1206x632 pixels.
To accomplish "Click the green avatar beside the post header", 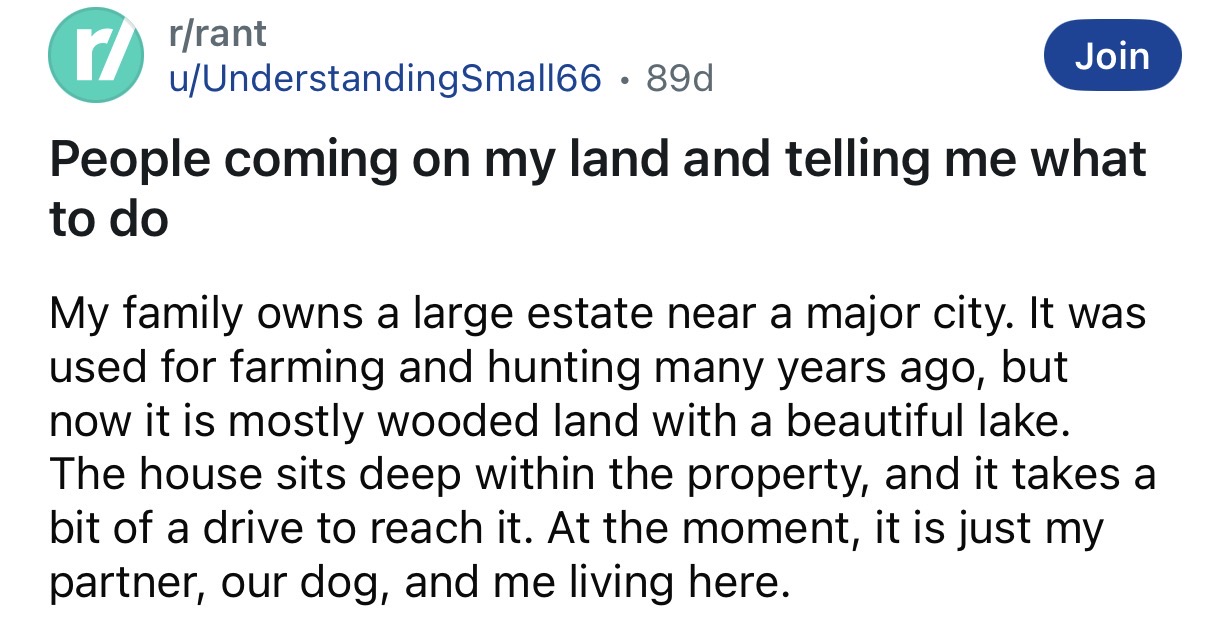I will tap(94, 55).
